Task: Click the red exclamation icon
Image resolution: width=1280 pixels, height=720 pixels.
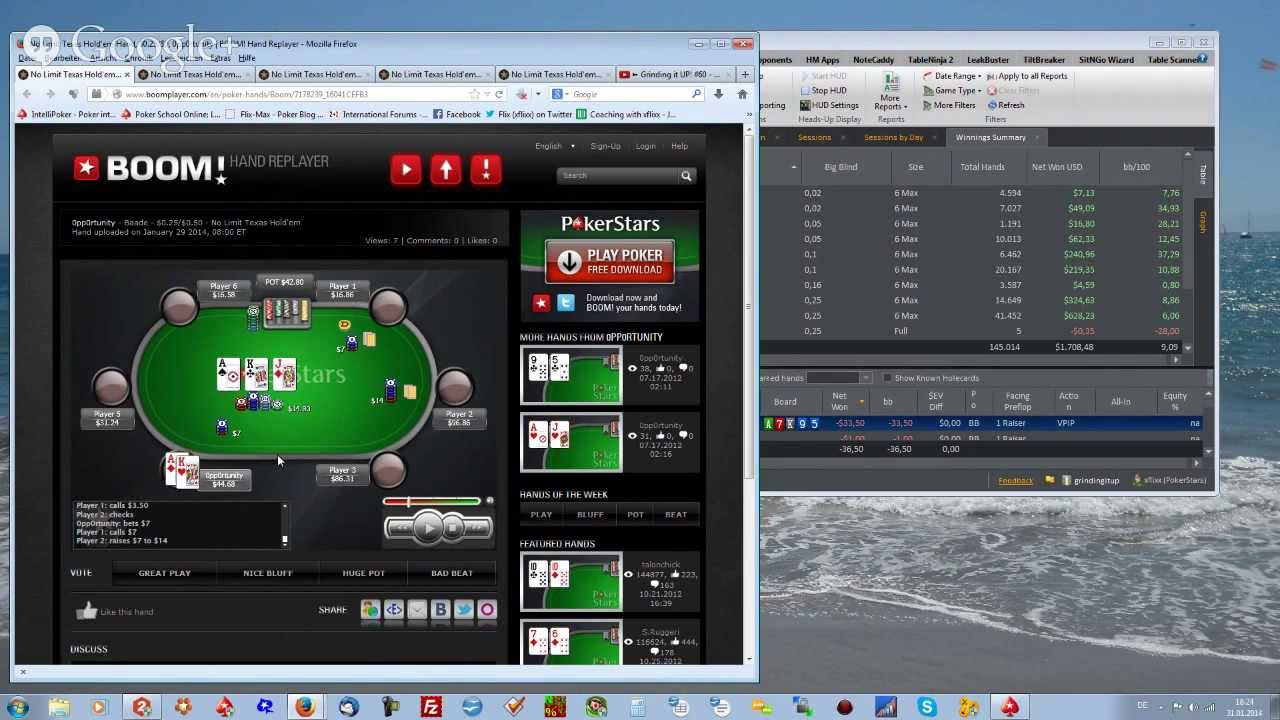Action: tap(485, 169)
